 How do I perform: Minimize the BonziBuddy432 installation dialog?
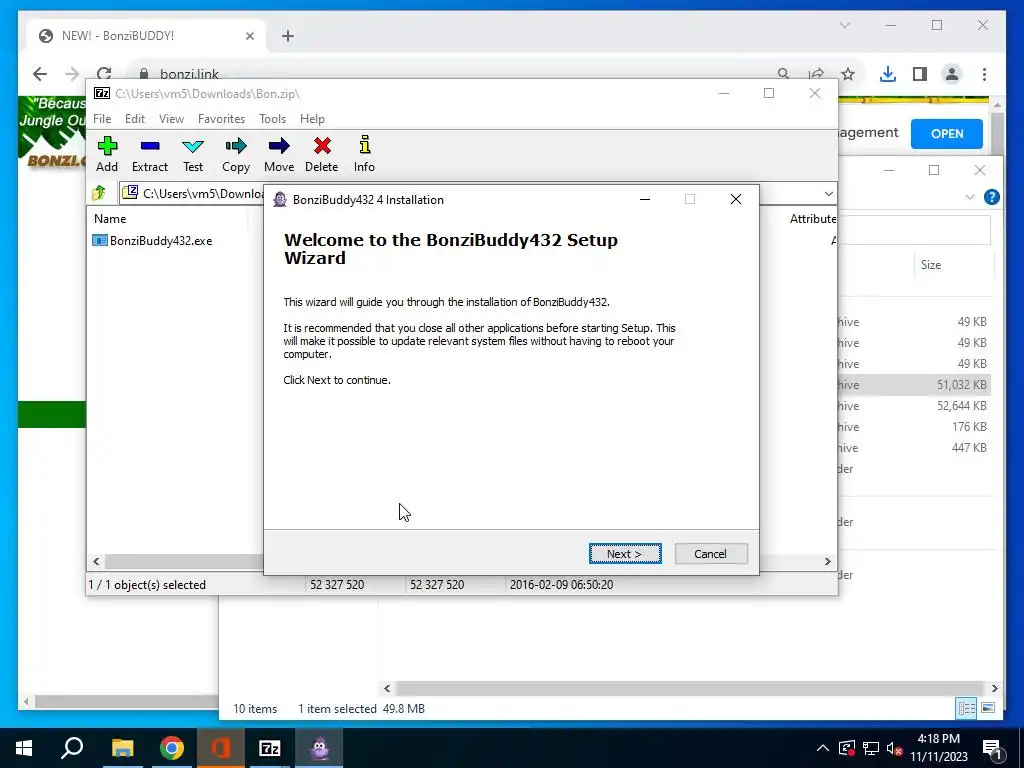tap(645, 199)
